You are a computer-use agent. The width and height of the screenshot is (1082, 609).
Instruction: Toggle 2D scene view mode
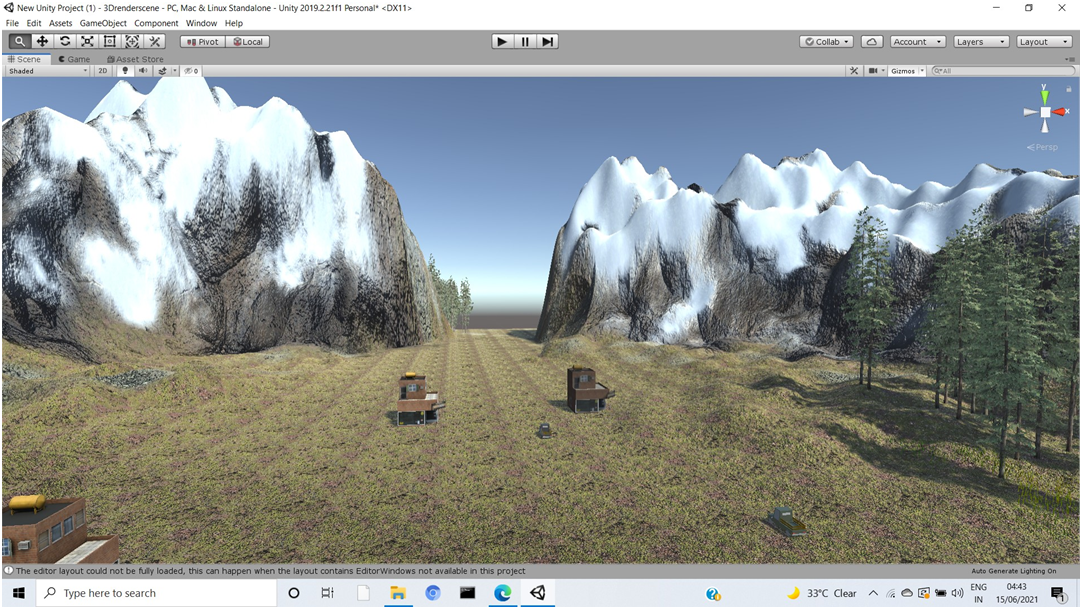[102, 70]
